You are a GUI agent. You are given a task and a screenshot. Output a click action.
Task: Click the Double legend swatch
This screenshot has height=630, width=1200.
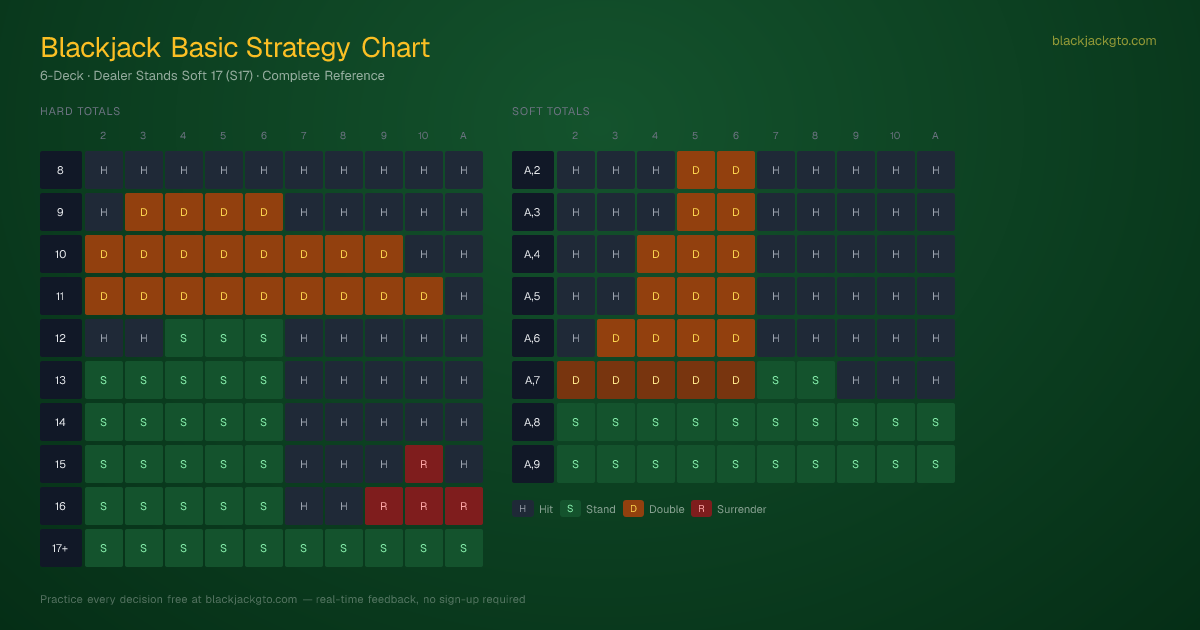click(633, 509)
